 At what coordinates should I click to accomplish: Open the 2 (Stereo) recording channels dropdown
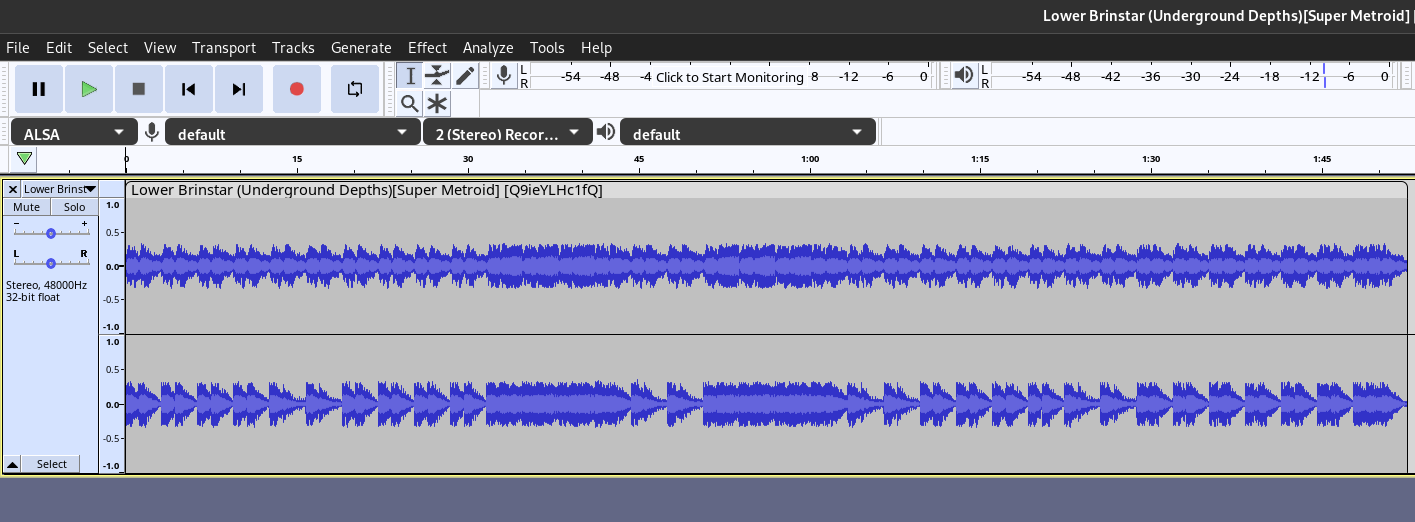click(508, 133)
